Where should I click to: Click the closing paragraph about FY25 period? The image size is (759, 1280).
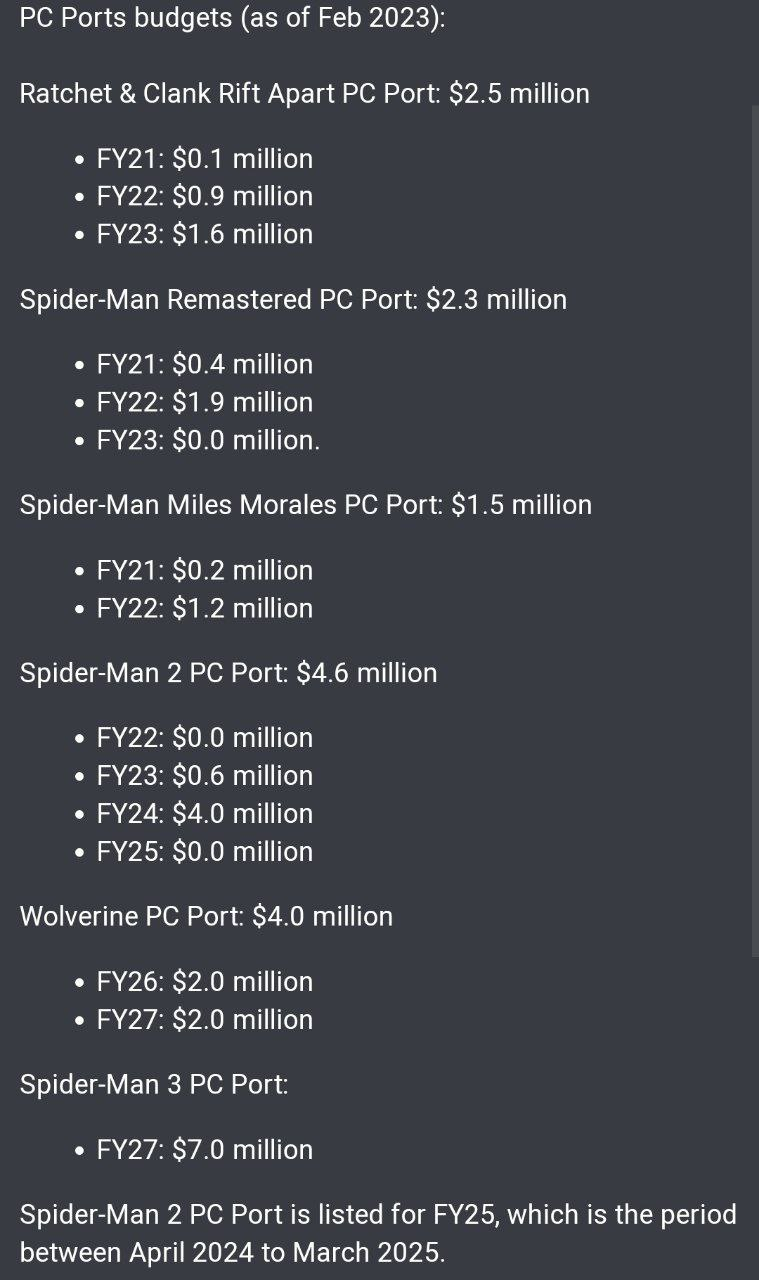[x=378, y=1233]
